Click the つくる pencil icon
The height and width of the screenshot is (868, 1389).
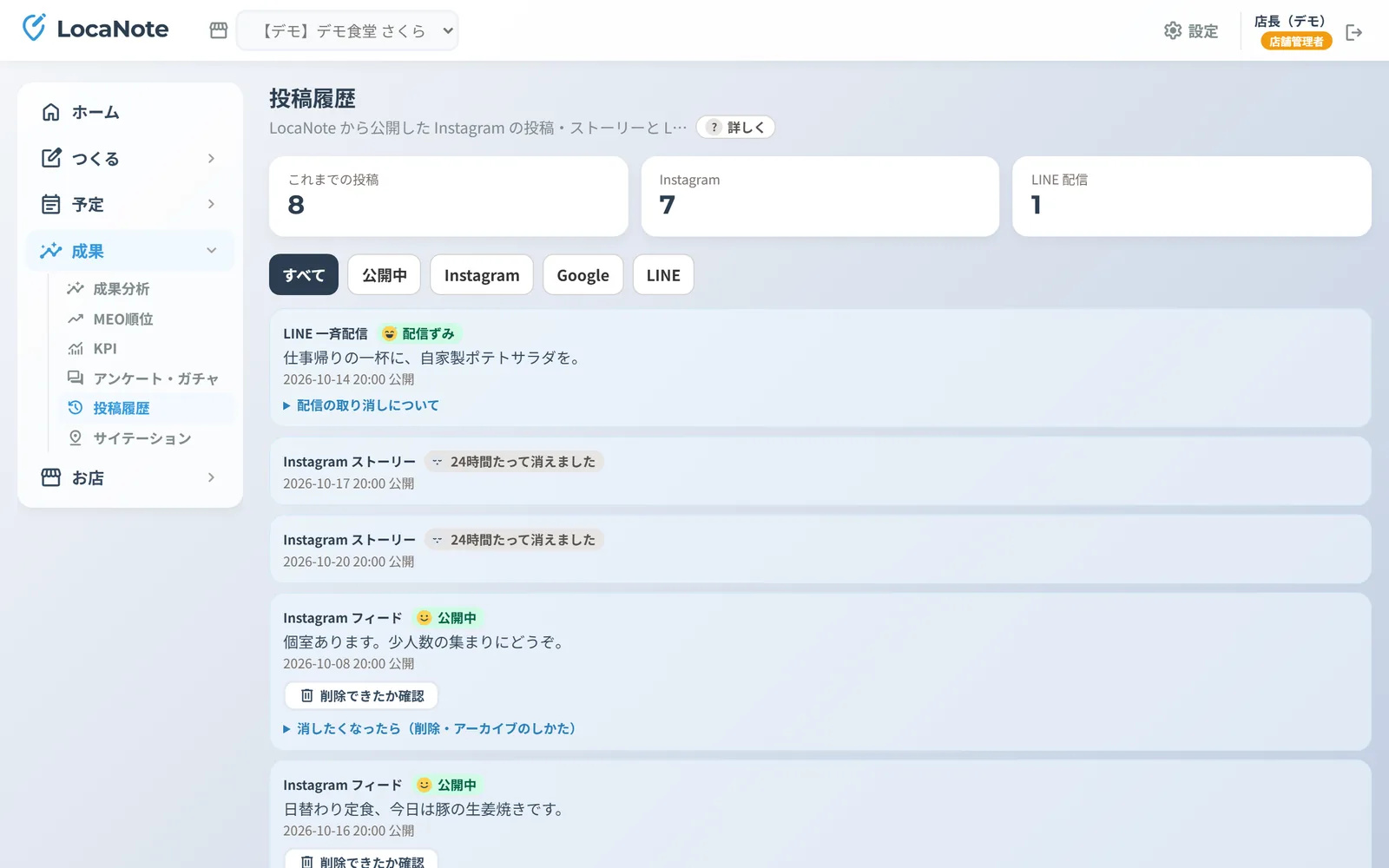[51, 158]
